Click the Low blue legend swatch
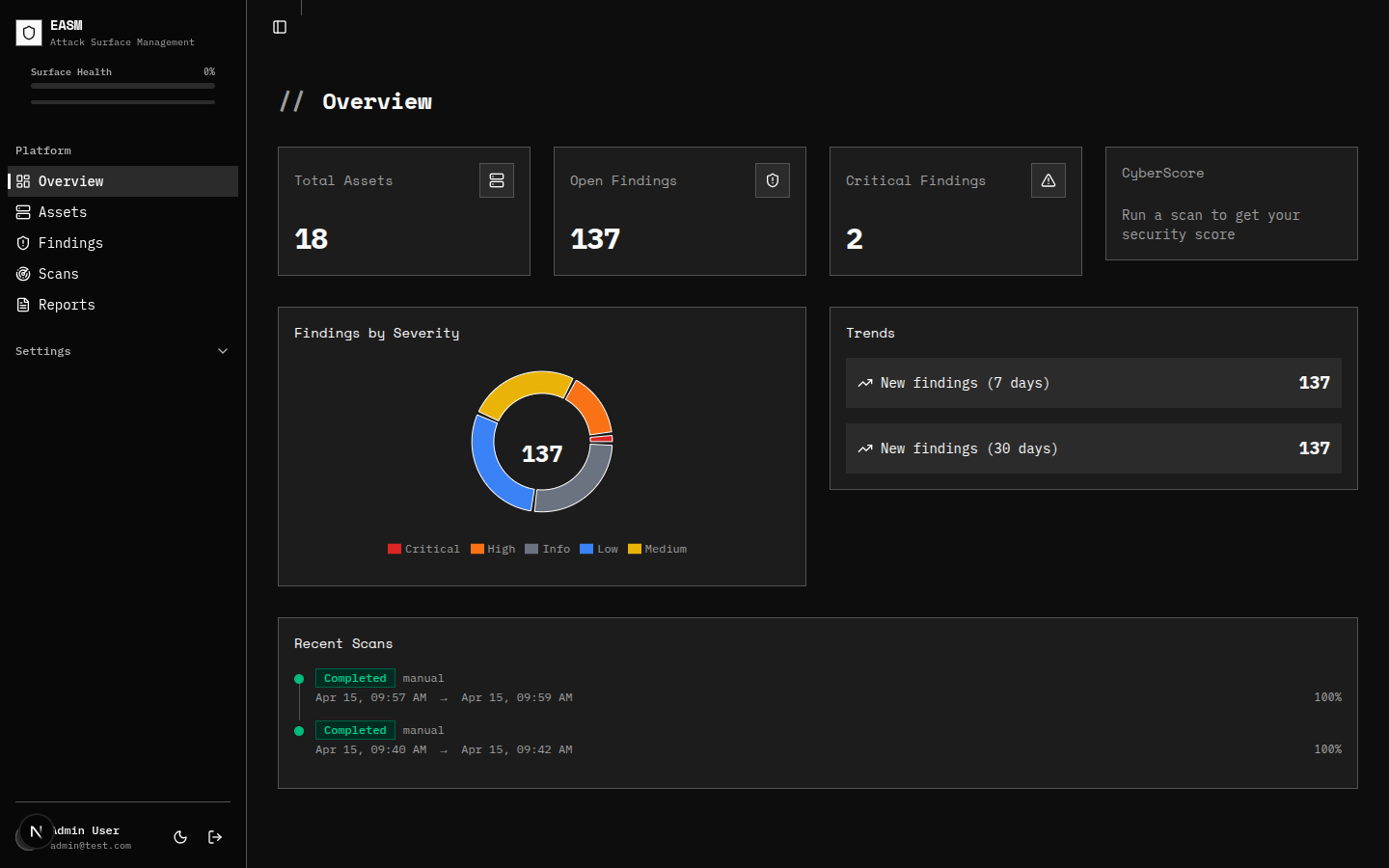This screenshot has width=1389, height=868. [586, 549]
